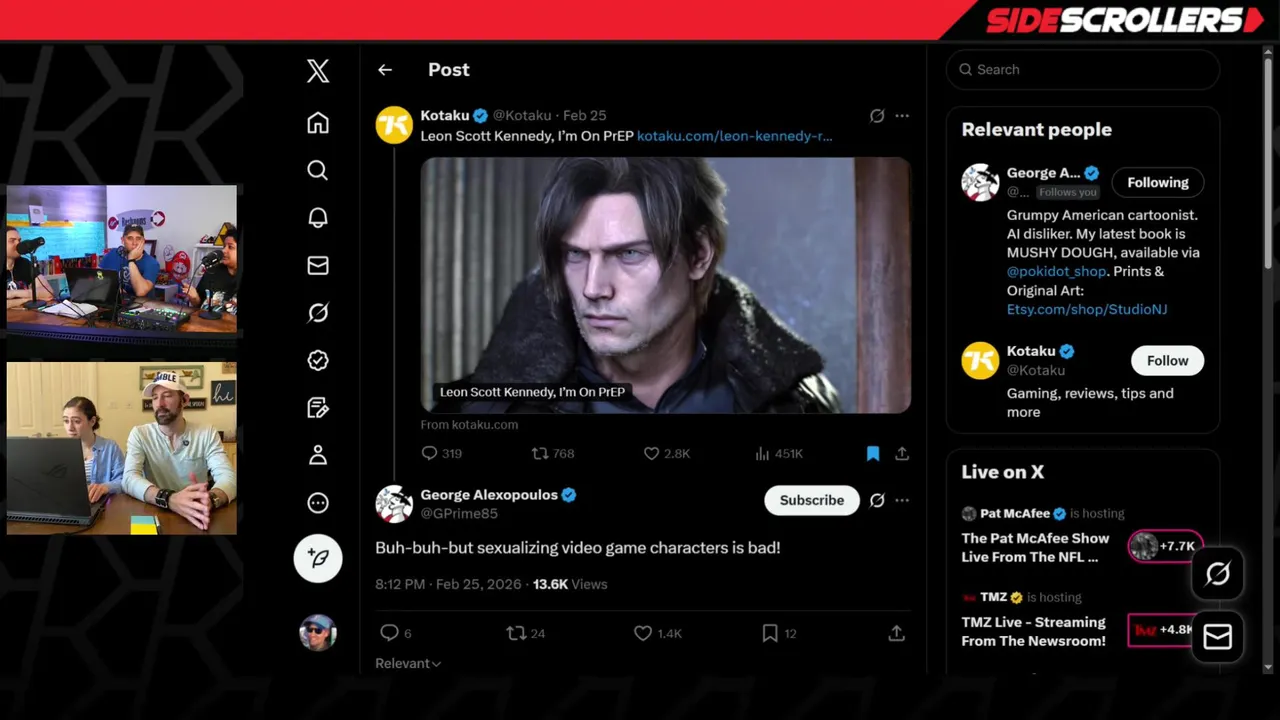This screenshot has height=720, width=1280.
Task: Reply to George's post with 6 replies
Action: click(x=396, y=633)
